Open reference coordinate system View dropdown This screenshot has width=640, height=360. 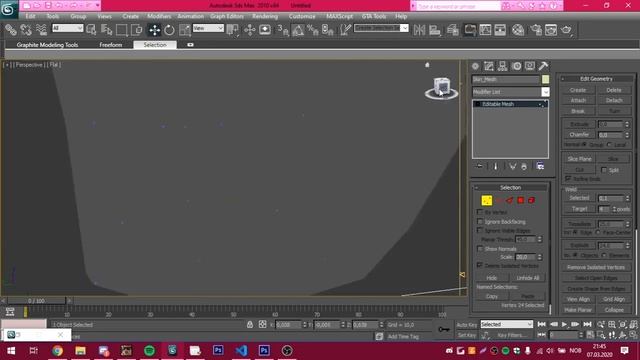coord(208,28)
